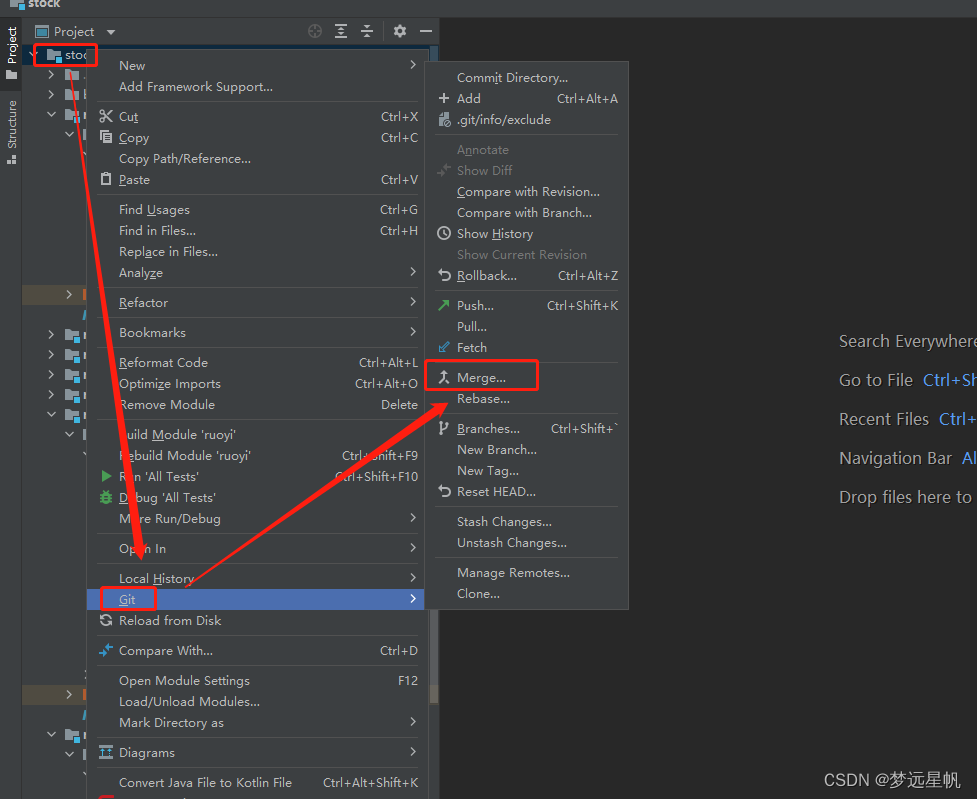Click the locate/select opened file target icon
977x799 pixels.
[315, 31]
